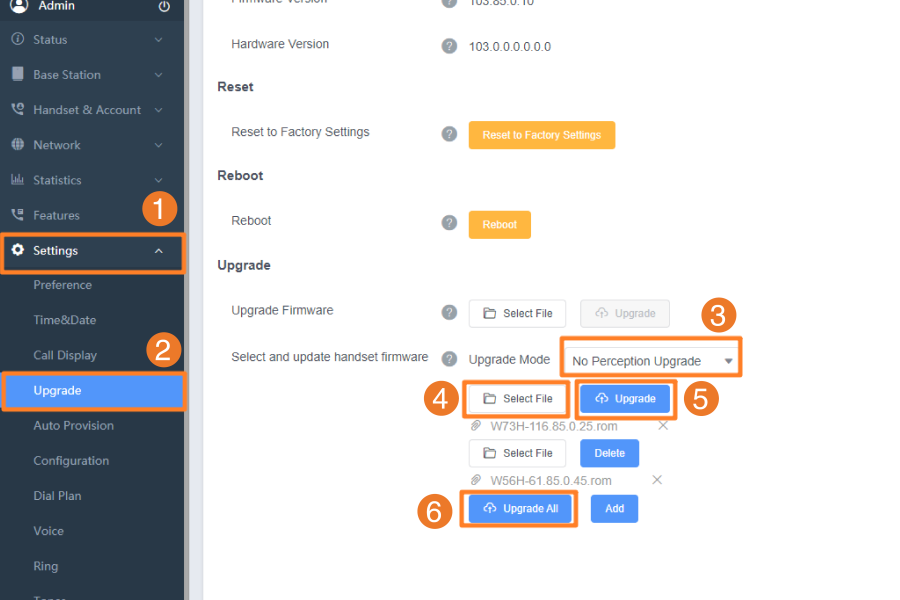Click the Reboot button

point(499,224)
